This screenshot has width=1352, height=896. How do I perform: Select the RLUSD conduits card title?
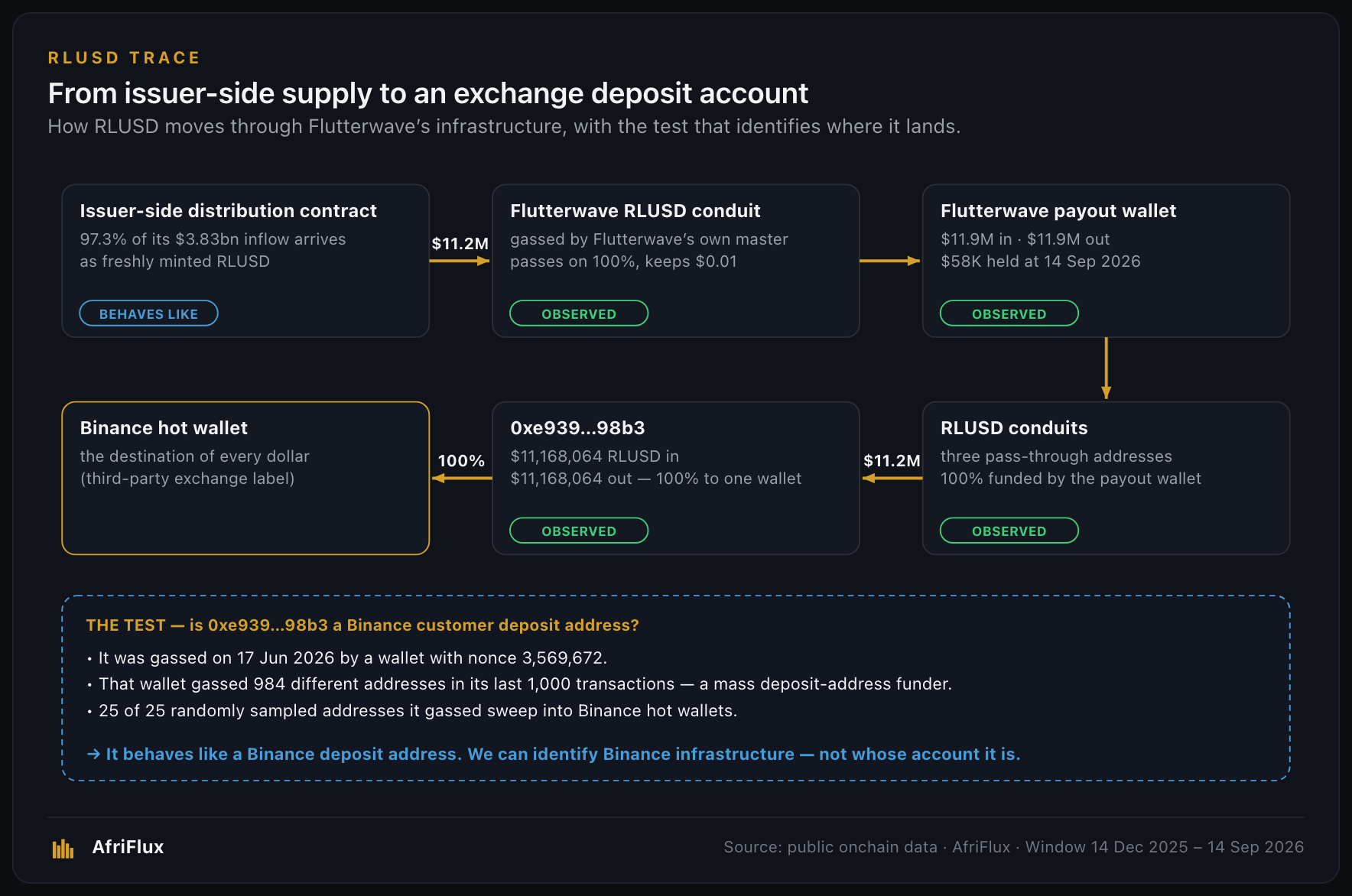[x=1014, y=428]
